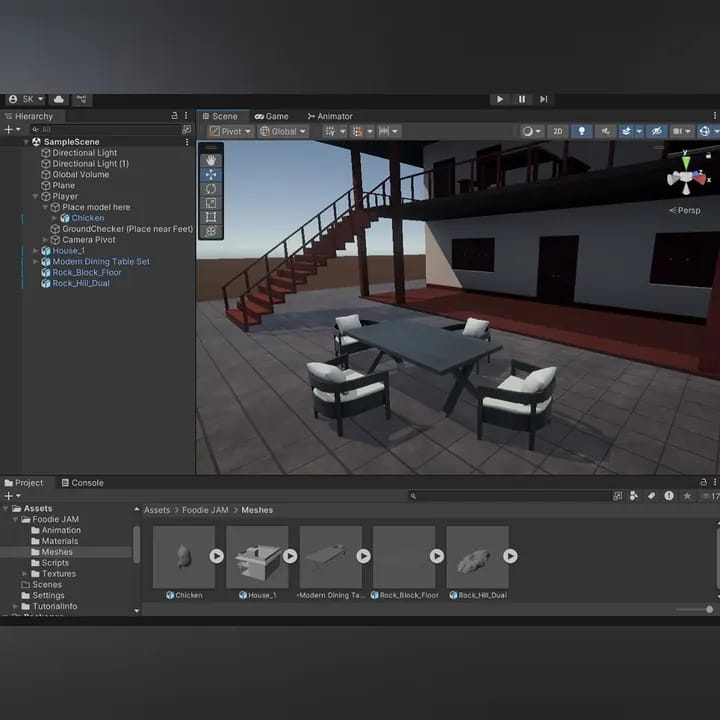
Task: Click the Step frame button
Action: (x=544, y=99)
